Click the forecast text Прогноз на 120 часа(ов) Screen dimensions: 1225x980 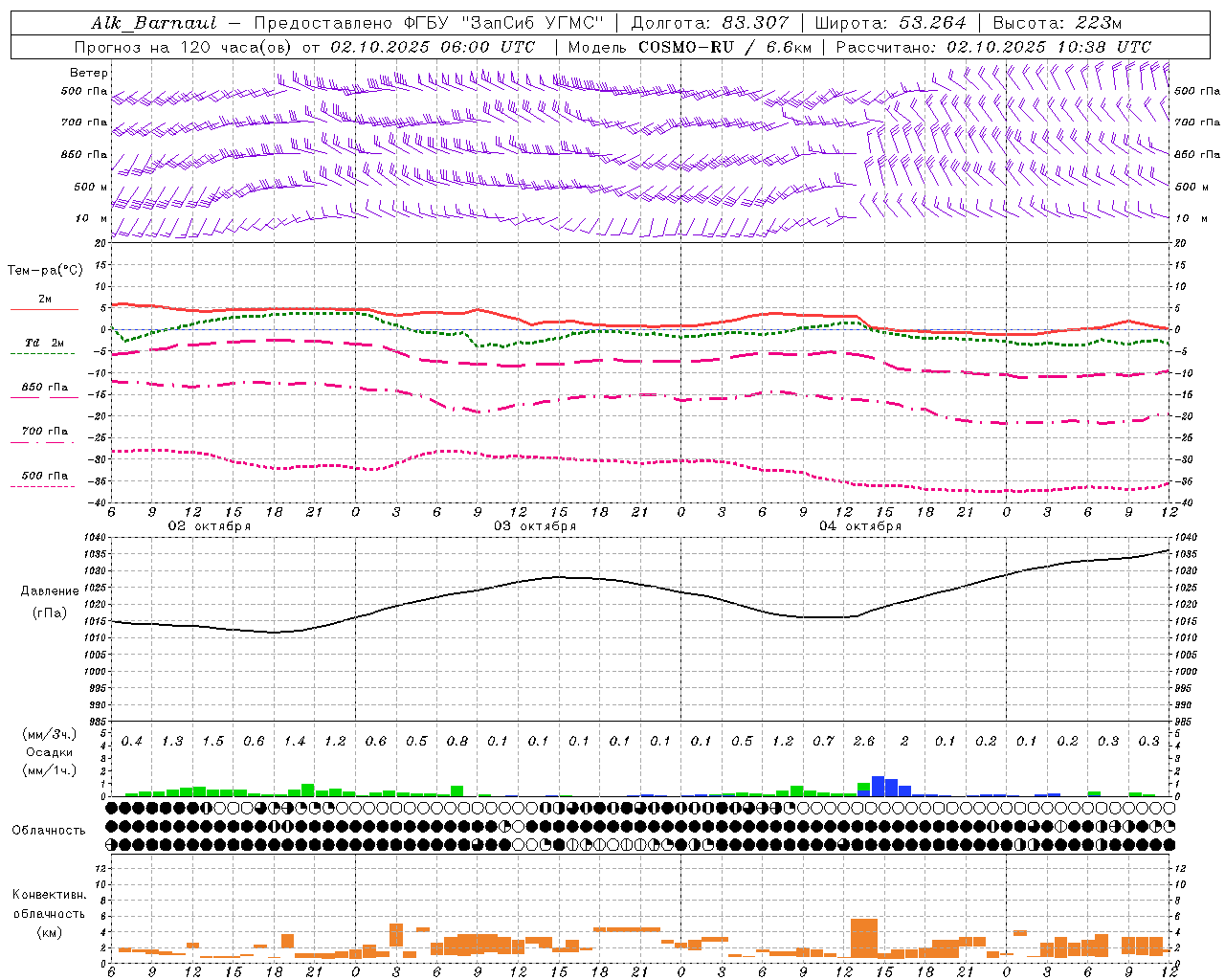pos(183,47)
